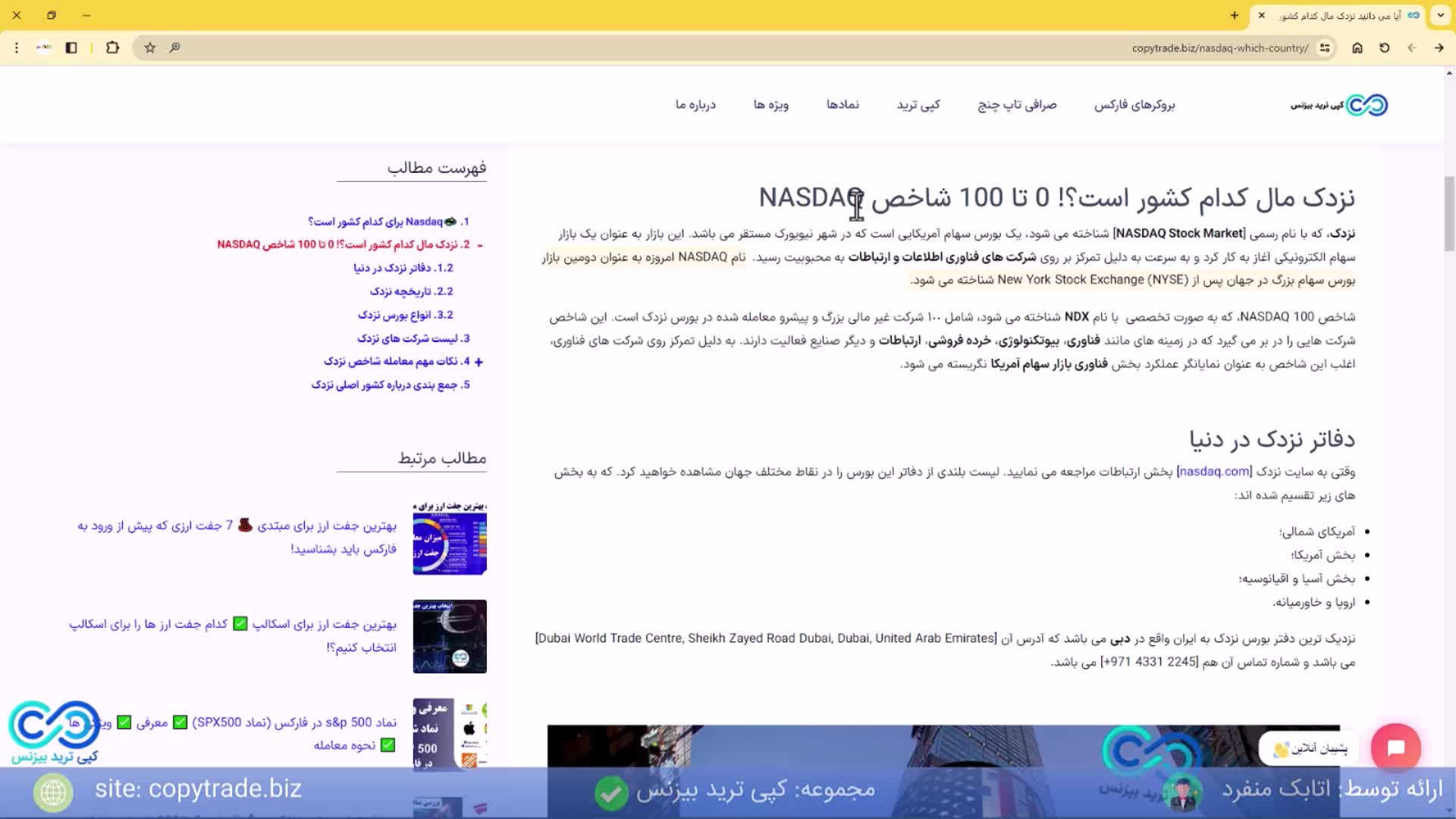Select the بروکرهای فارکس navigation menu item
Image resolution: width=1456 pixels, height=819 pixels.
click(1135, 105)
